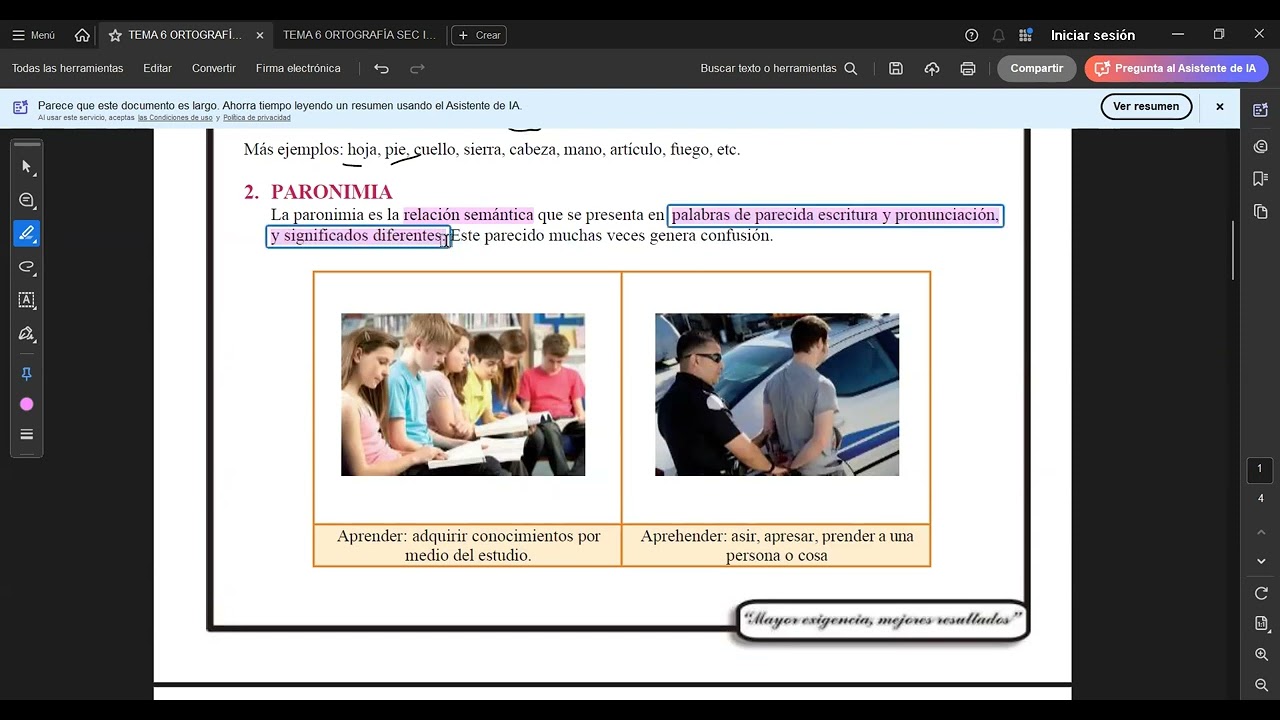Go to next page down chevron
Screen dimensions: 1280x720
1260,561
